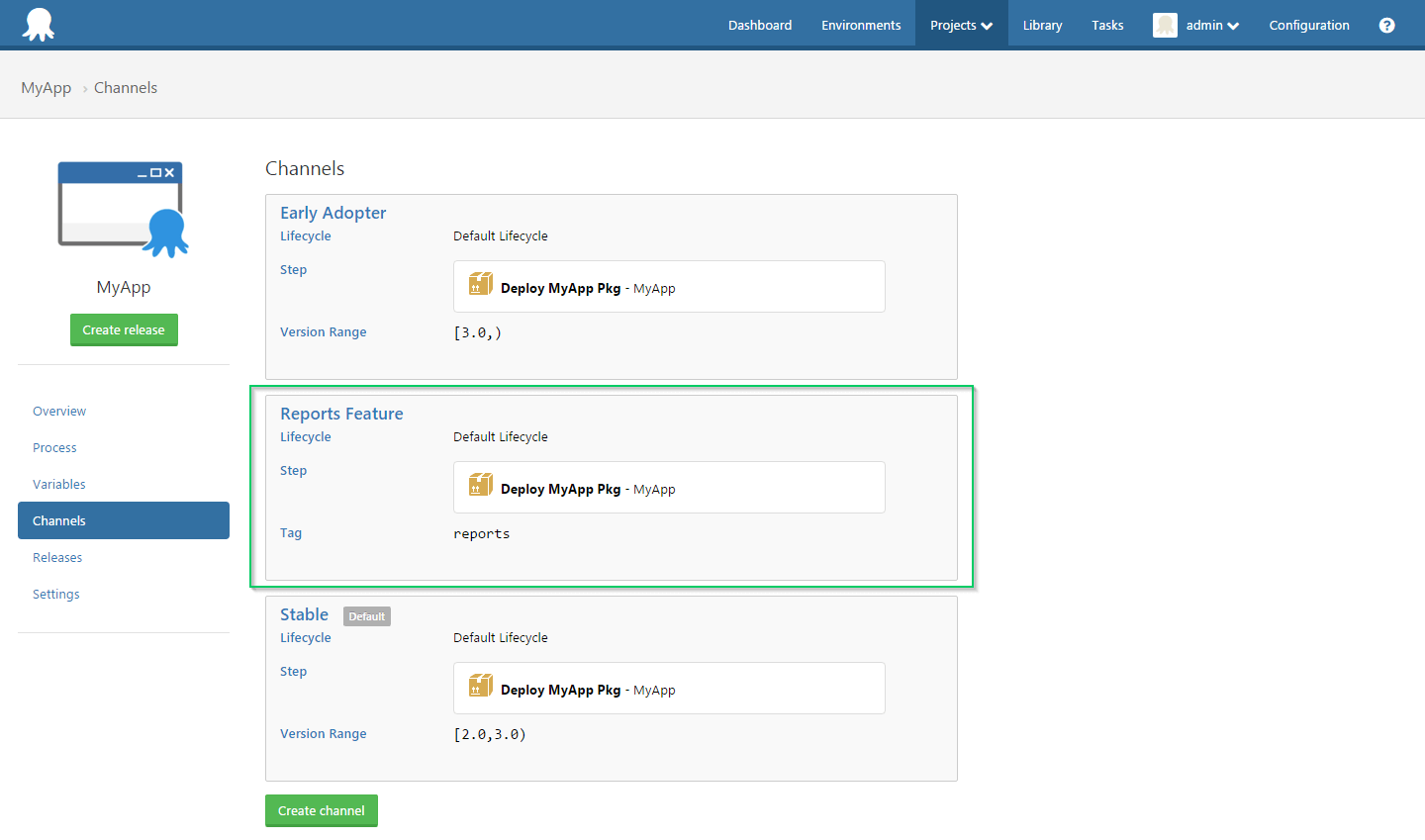Select Releases in the project sidebar
This screenshot has width=1425, height=840.
click(57, 558)
